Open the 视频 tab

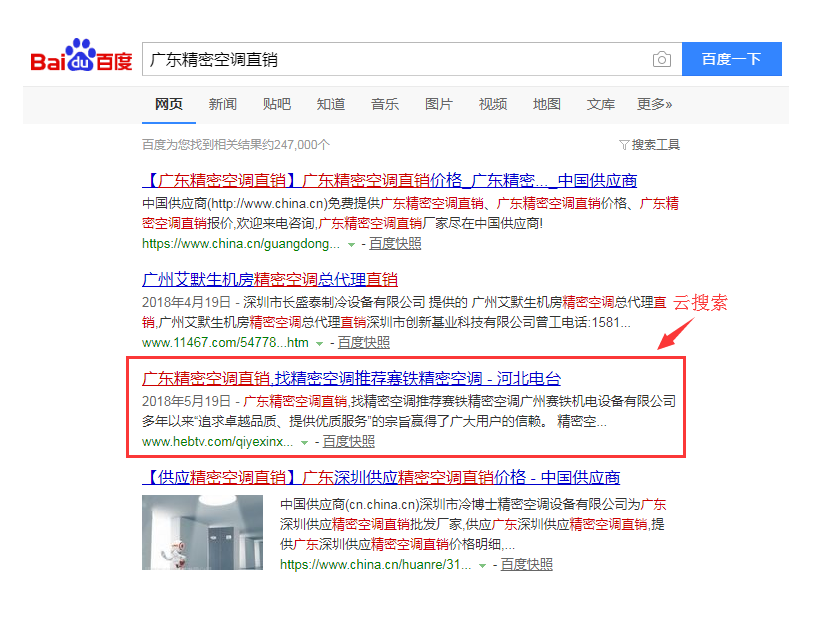click(493, 104)
